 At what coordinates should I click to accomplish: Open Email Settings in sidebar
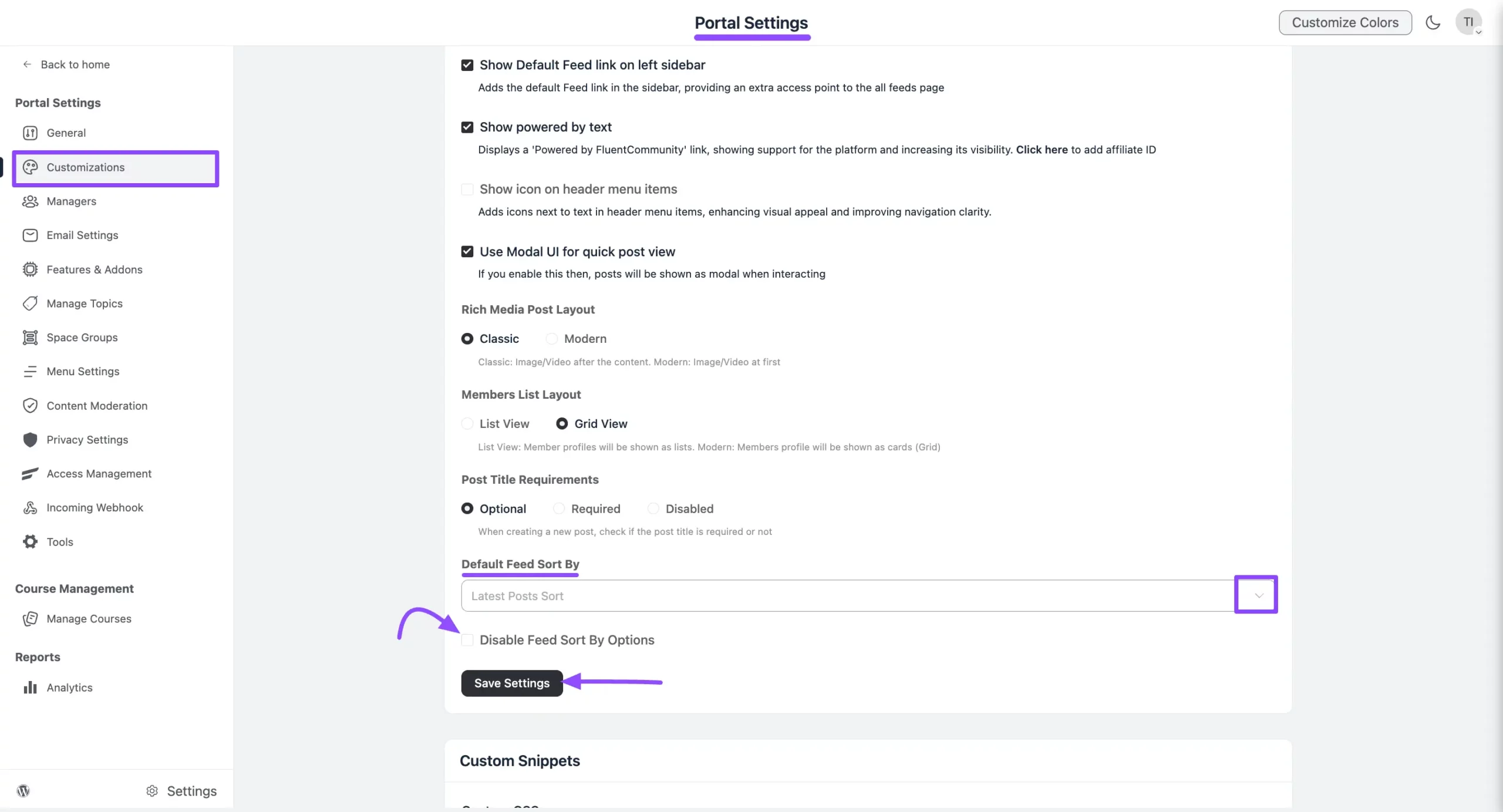click(82, 235)
